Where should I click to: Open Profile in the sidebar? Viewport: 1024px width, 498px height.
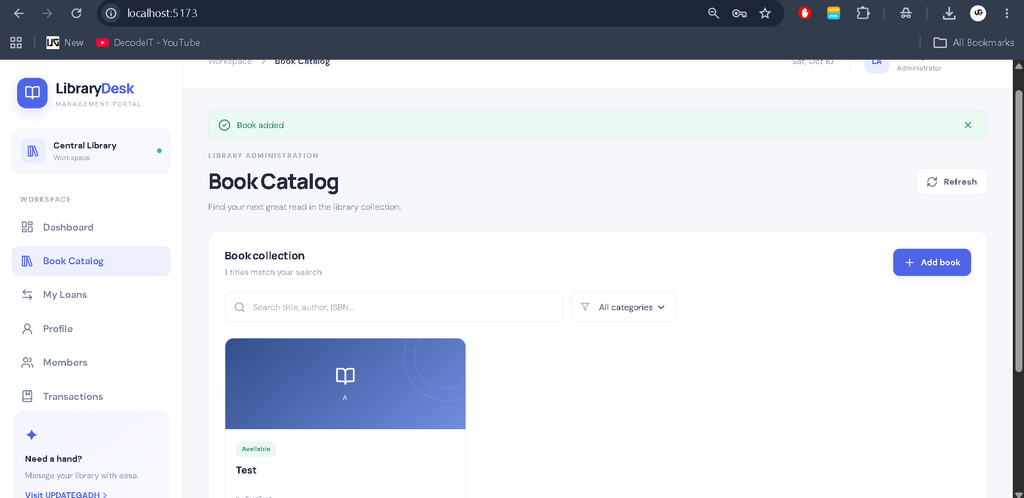(x=91, y=328)
